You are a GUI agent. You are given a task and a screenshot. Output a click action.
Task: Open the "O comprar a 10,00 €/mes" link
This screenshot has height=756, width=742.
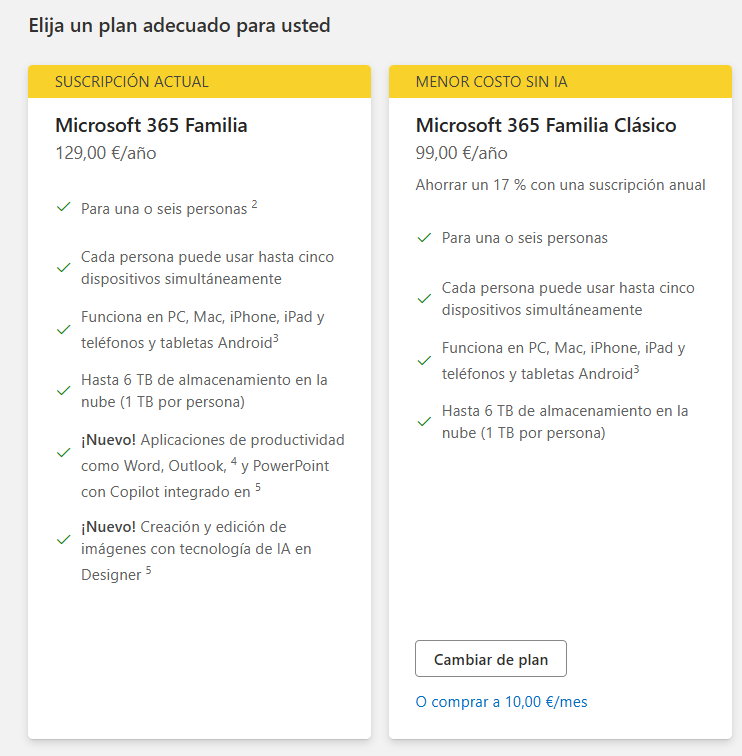[501, 702]
